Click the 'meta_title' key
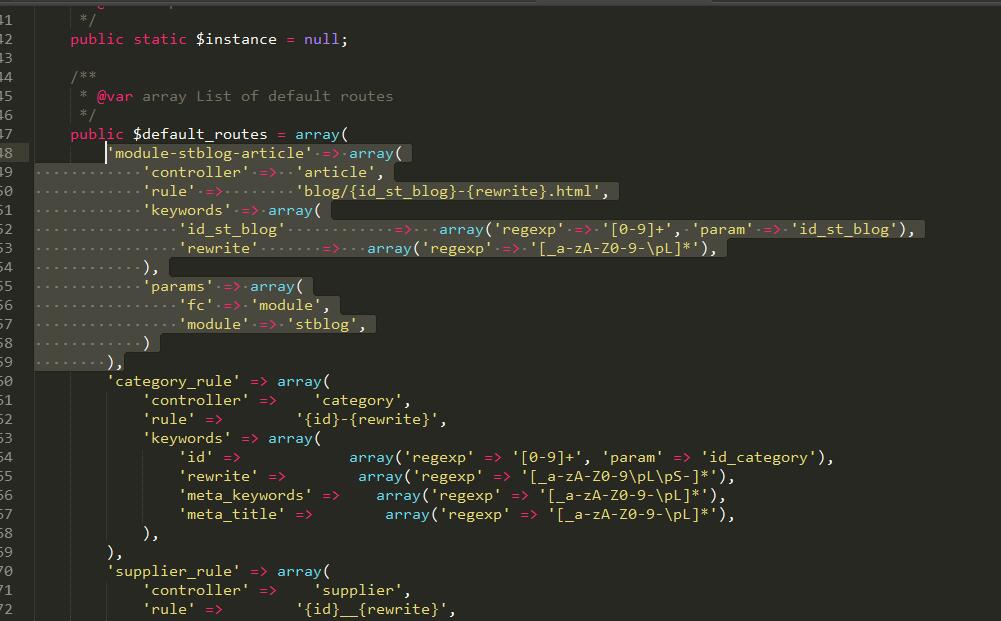This screenshot has height=621, width=1001. [232, 514]
